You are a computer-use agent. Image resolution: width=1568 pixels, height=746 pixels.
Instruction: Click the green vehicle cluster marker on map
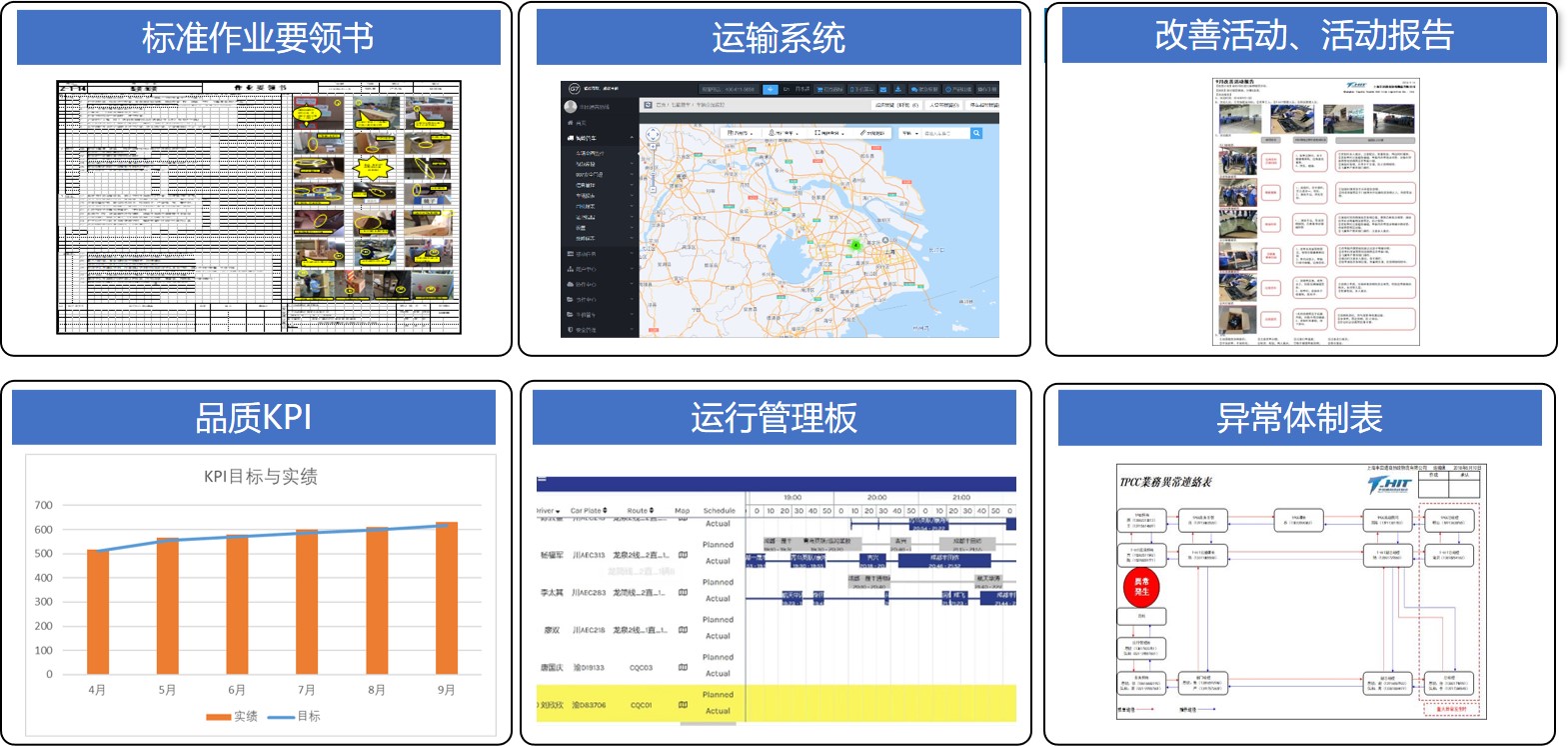[x=855, y=244]
